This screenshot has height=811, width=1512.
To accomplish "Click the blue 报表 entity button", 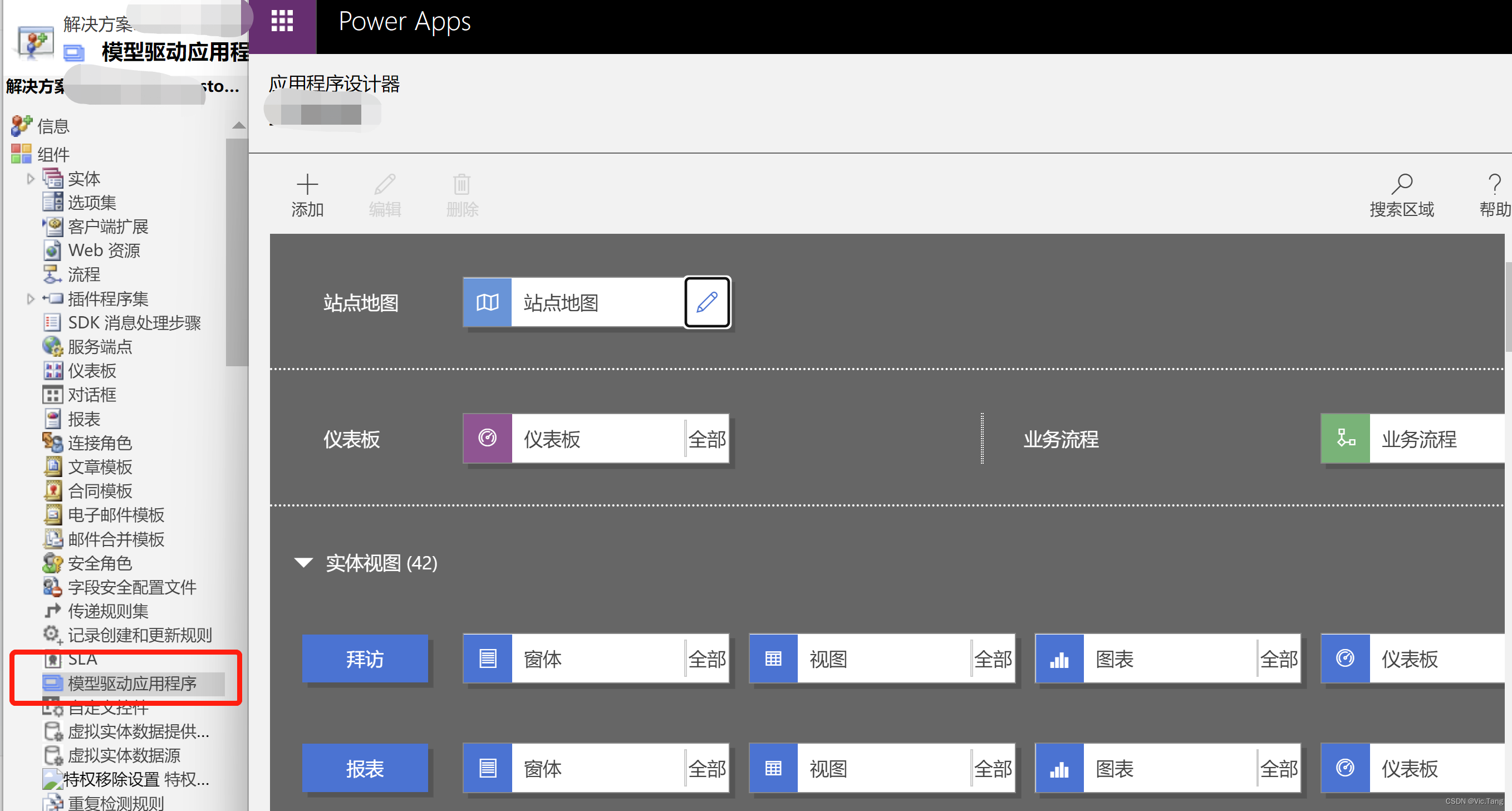I will click(x=365, y=768).
